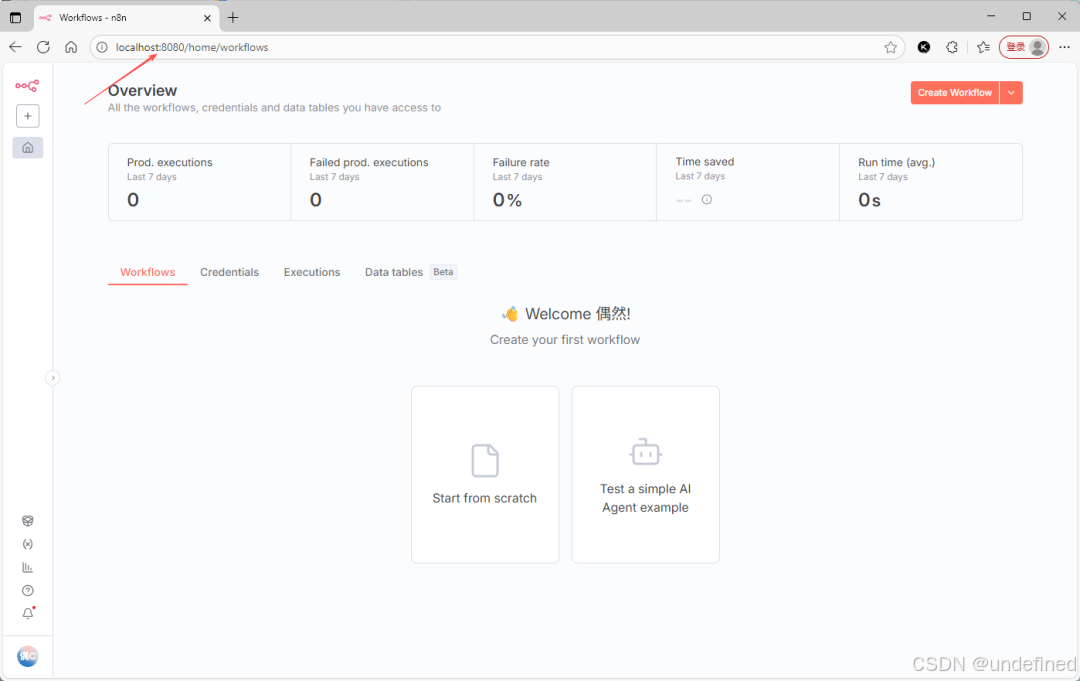The height and width of the screenshot is (681, 1080).
Task: Click the Start from scratch card
Action: tap(485, 474)
